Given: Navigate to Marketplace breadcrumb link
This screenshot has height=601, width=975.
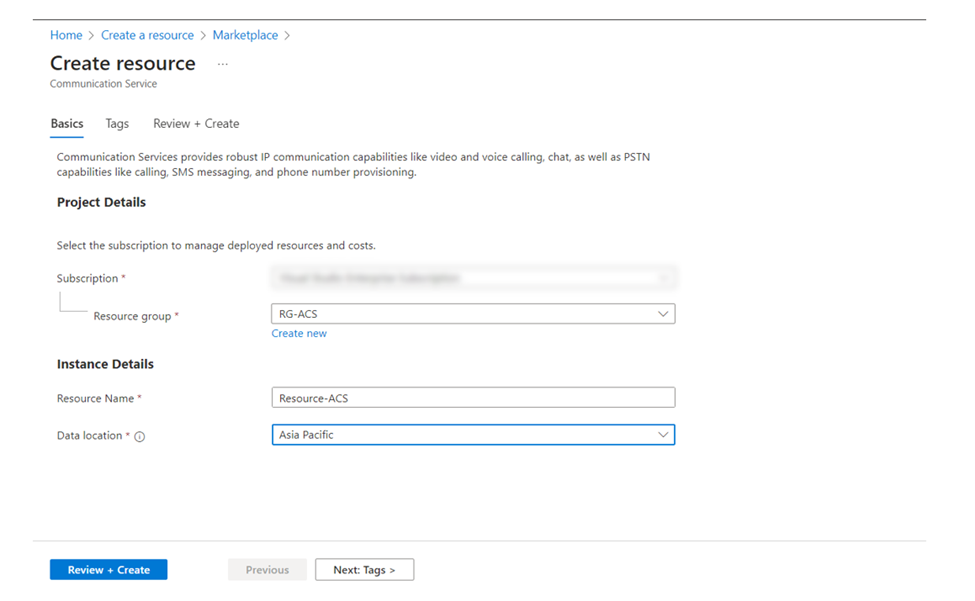Looking at the screenshot, I should click(245, 35).
